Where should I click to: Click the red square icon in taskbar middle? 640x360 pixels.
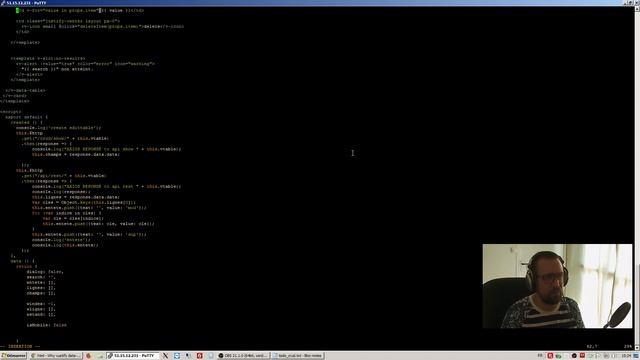[199, 356]
